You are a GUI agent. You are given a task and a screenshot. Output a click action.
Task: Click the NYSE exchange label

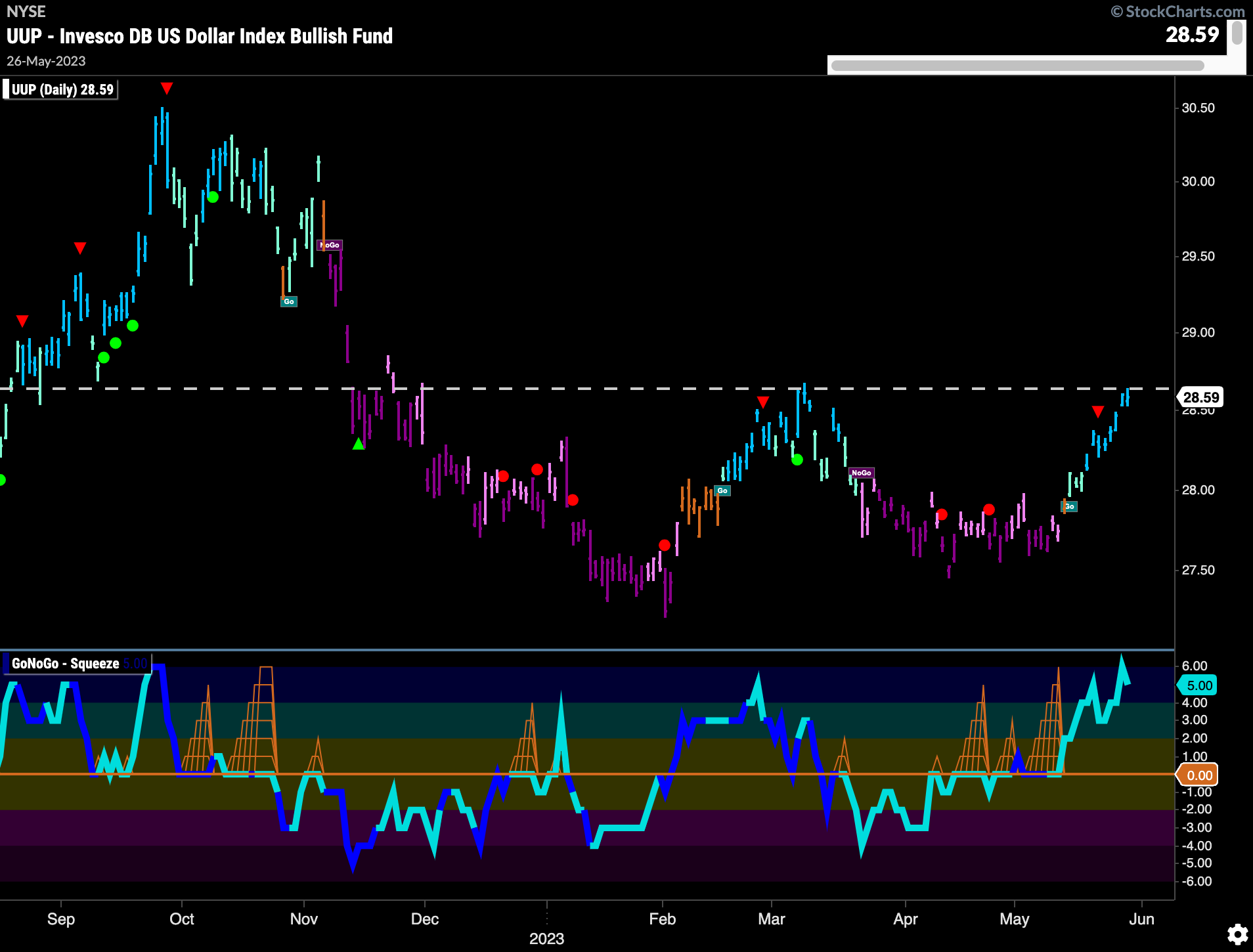(26, 11)
